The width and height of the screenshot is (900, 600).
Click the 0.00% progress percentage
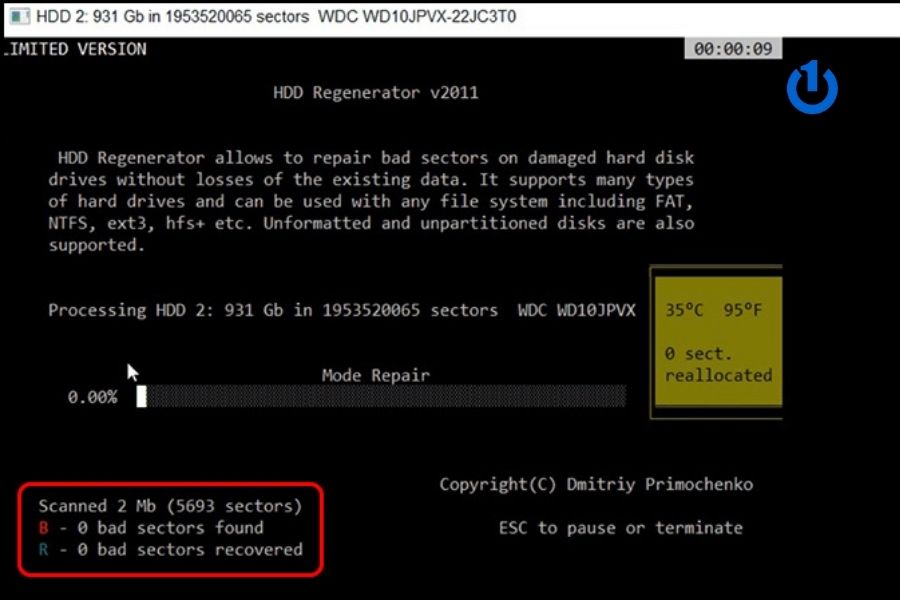pos(92,397)
